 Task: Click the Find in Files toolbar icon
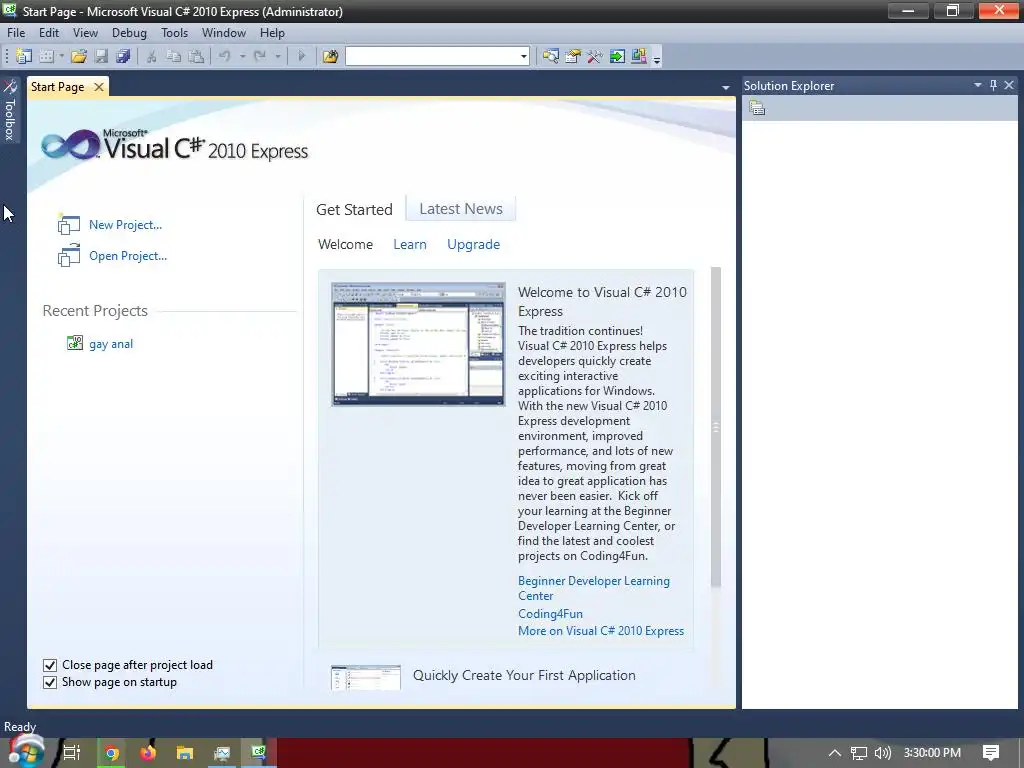(330, 57)
